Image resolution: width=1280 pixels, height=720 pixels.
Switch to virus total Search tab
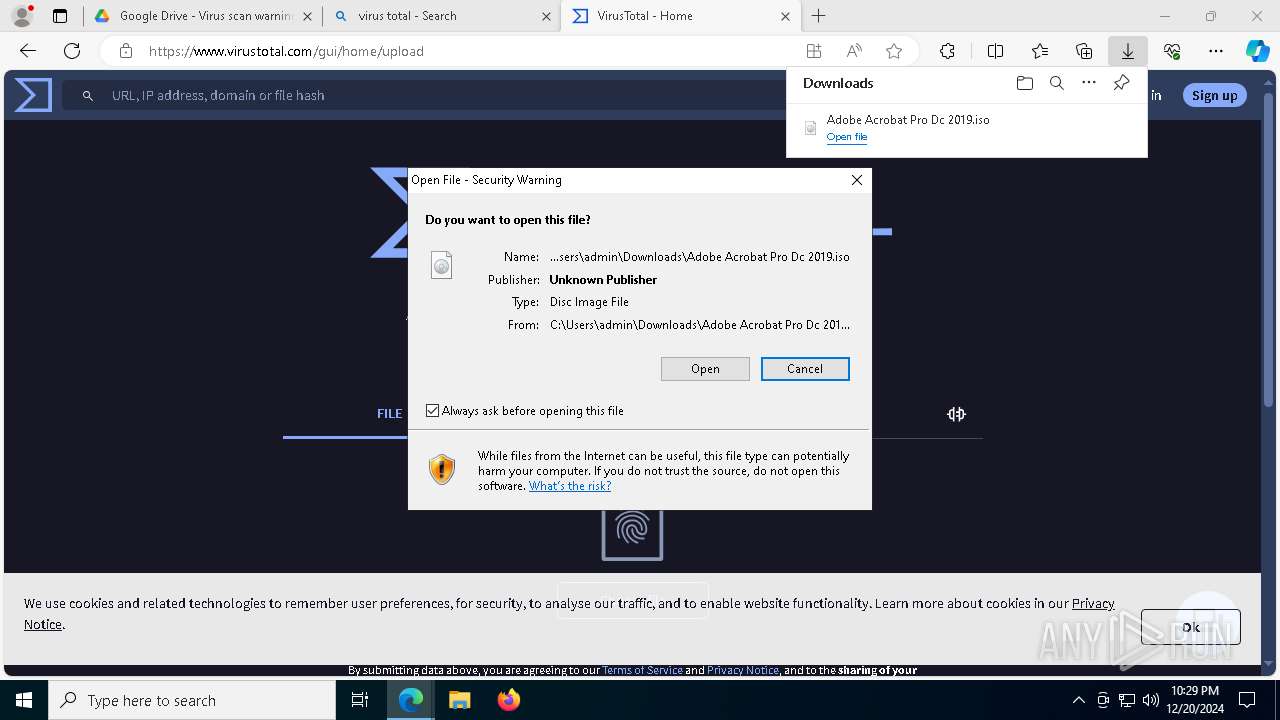pyautogui.click(x=443, y=16)
